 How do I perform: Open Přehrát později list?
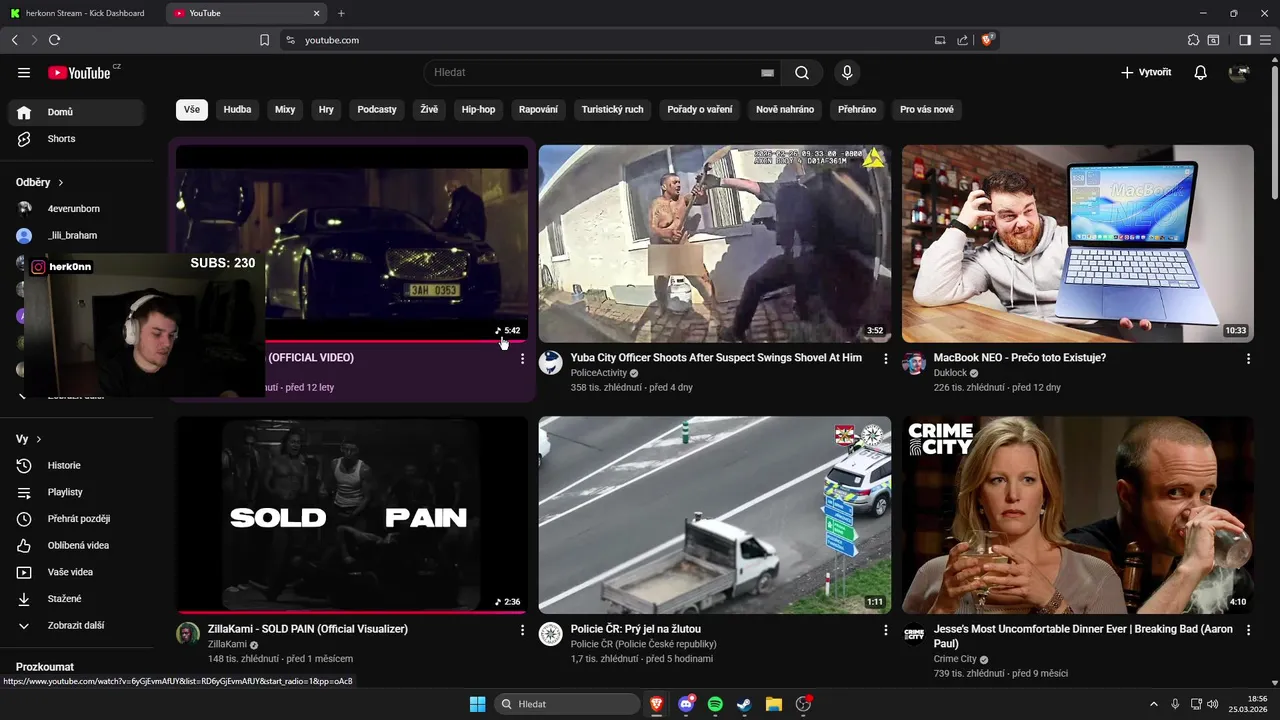click(77, 519)
